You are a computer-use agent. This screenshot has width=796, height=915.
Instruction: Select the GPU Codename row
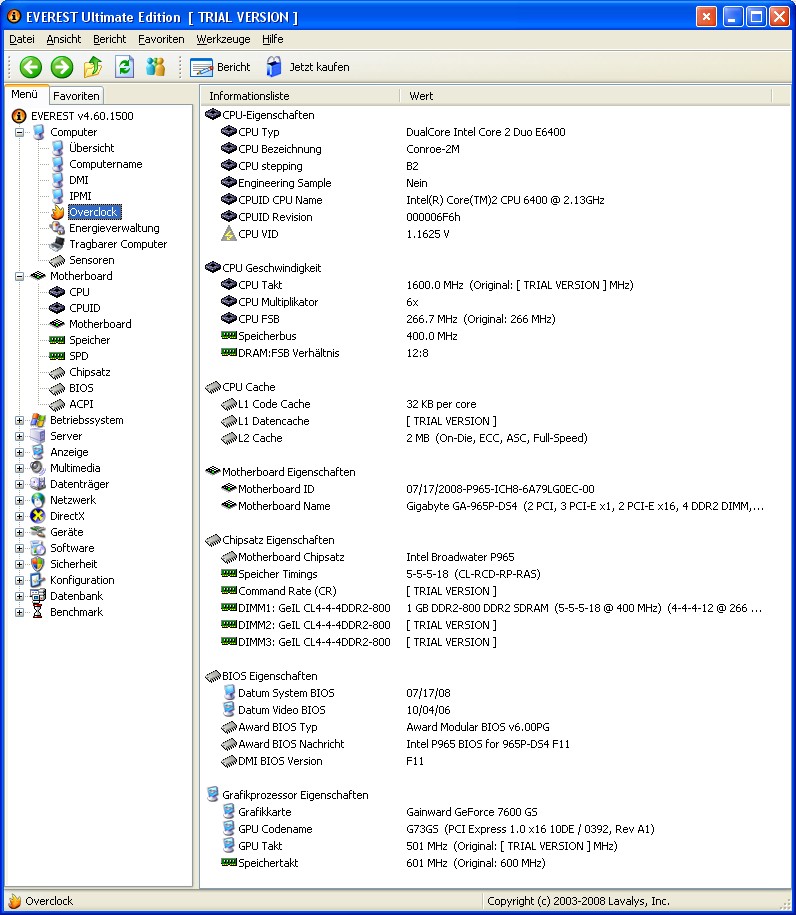tap(495, 829)
